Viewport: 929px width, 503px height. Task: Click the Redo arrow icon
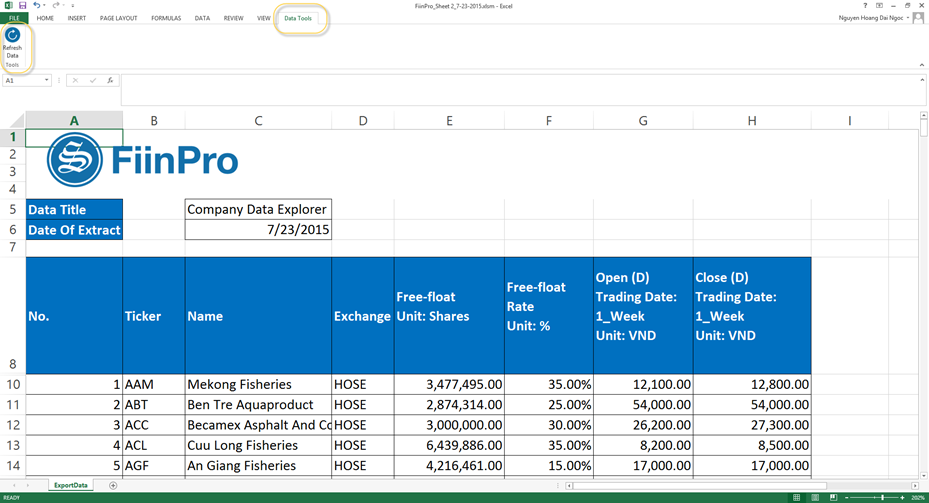tap(55, 5)
